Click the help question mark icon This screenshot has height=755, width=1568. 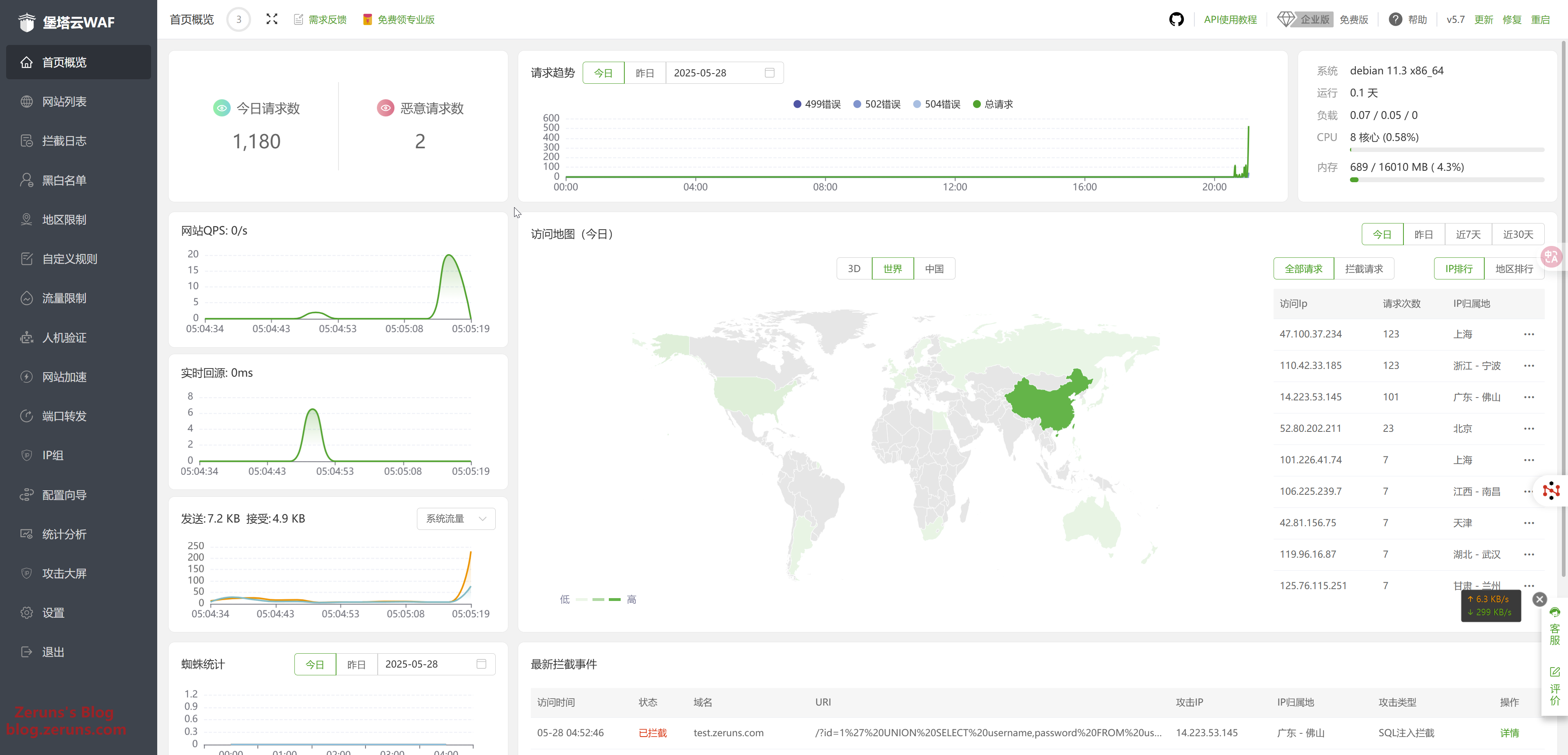coord(1395,20)
